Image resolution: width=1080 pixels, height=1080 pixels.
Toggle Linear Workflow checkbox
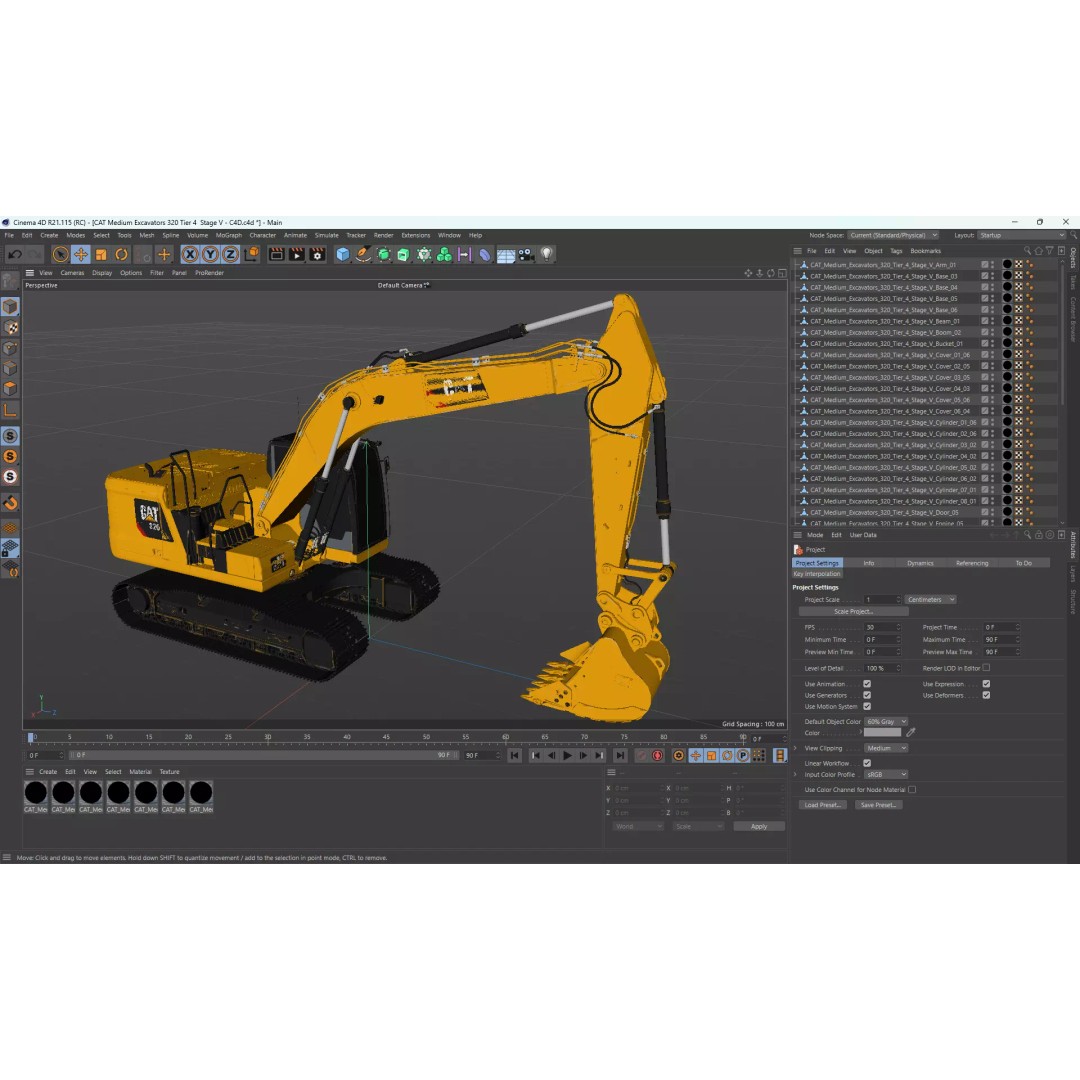(867, 763)
